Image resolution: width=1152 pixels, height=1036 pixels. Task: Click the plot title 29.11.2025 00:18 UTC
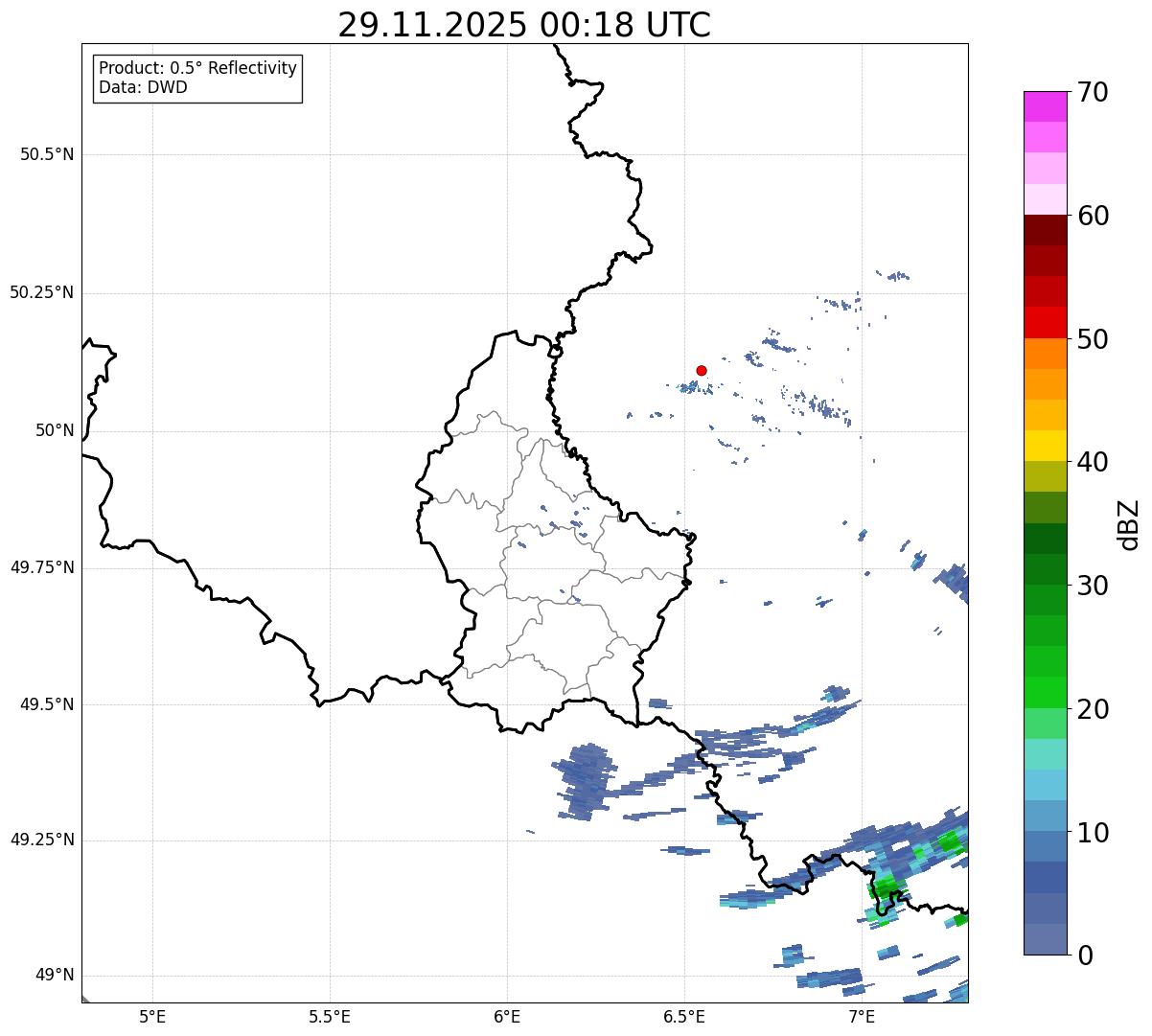(x=524, y=25)
